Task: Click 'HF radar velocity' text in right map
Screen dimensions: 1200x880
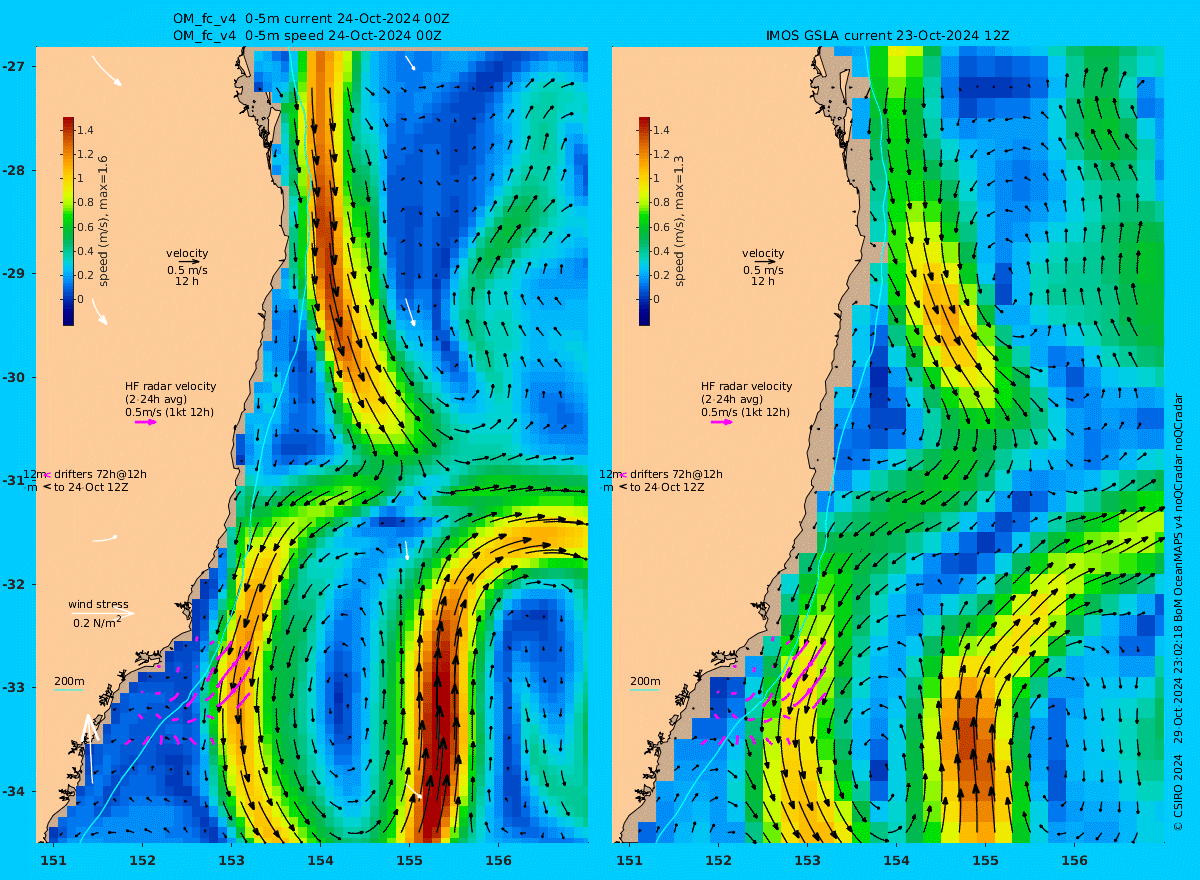Action: [x=746, y=386]
